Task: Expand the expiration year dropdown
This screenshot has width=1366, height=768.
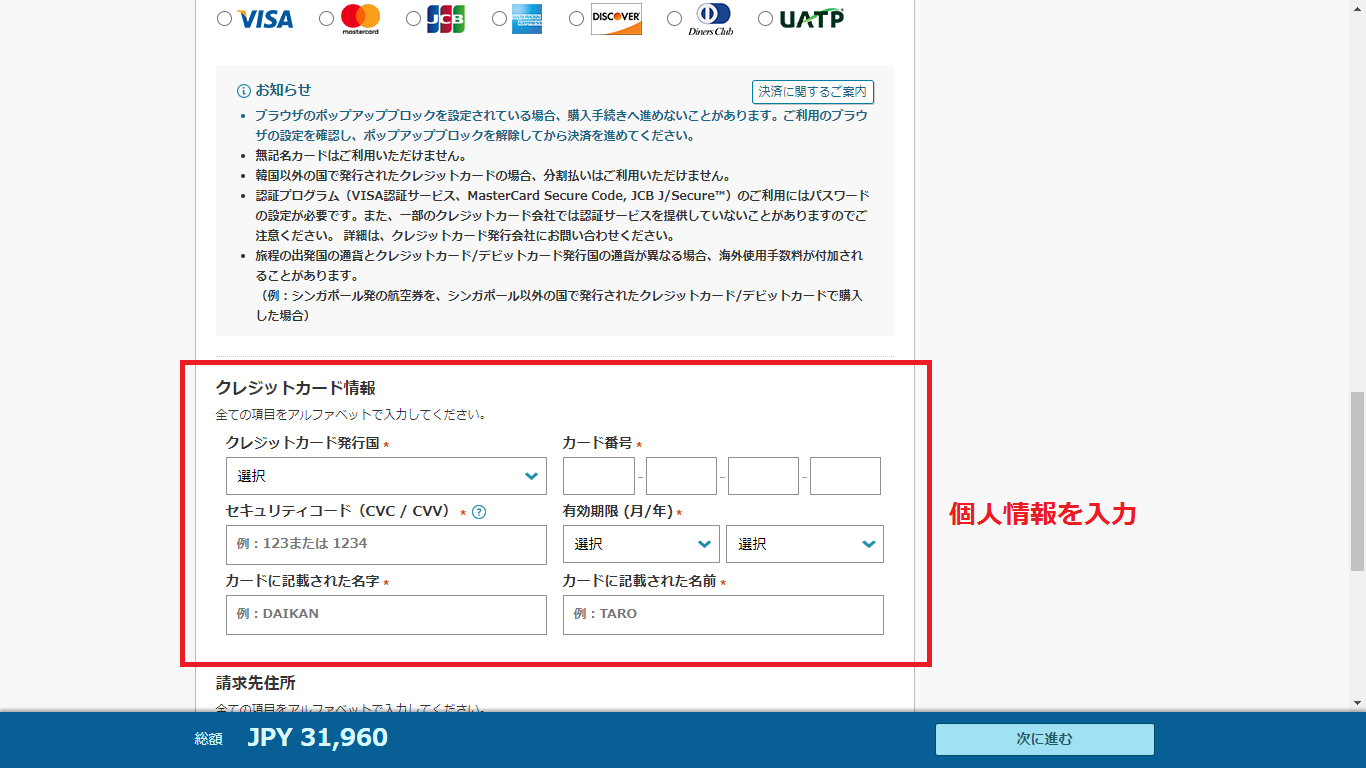Action: [804, 544]
